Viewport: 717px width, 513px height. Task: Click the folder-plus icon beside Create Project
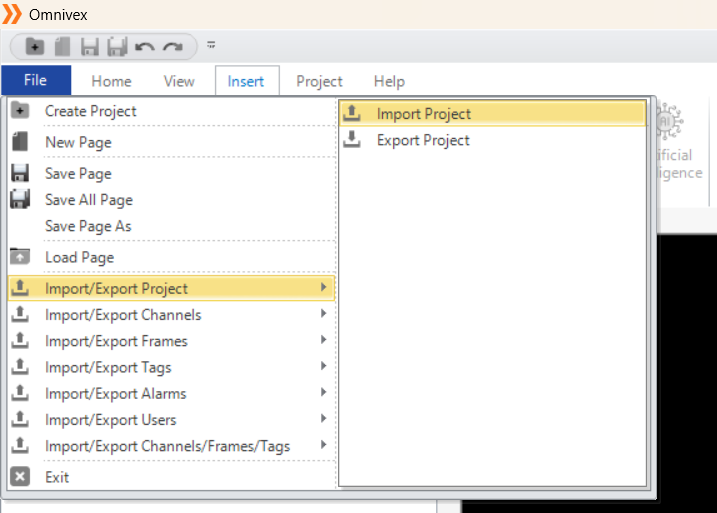[x=20, y=110]
